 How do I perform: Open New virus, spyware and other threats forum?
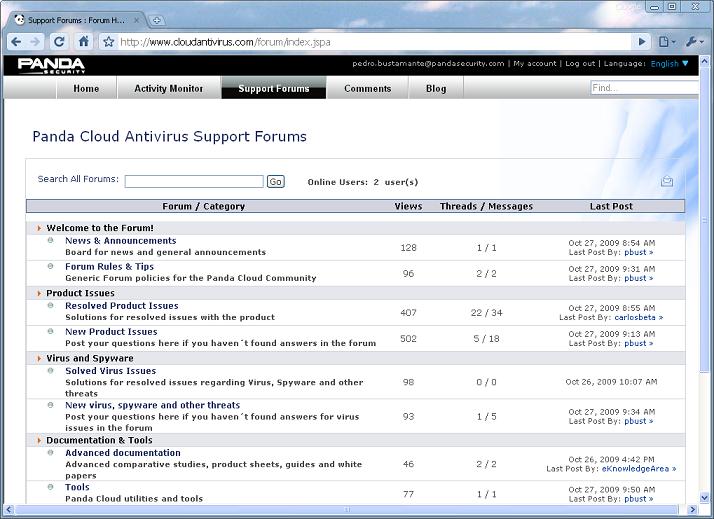[153, 405]
